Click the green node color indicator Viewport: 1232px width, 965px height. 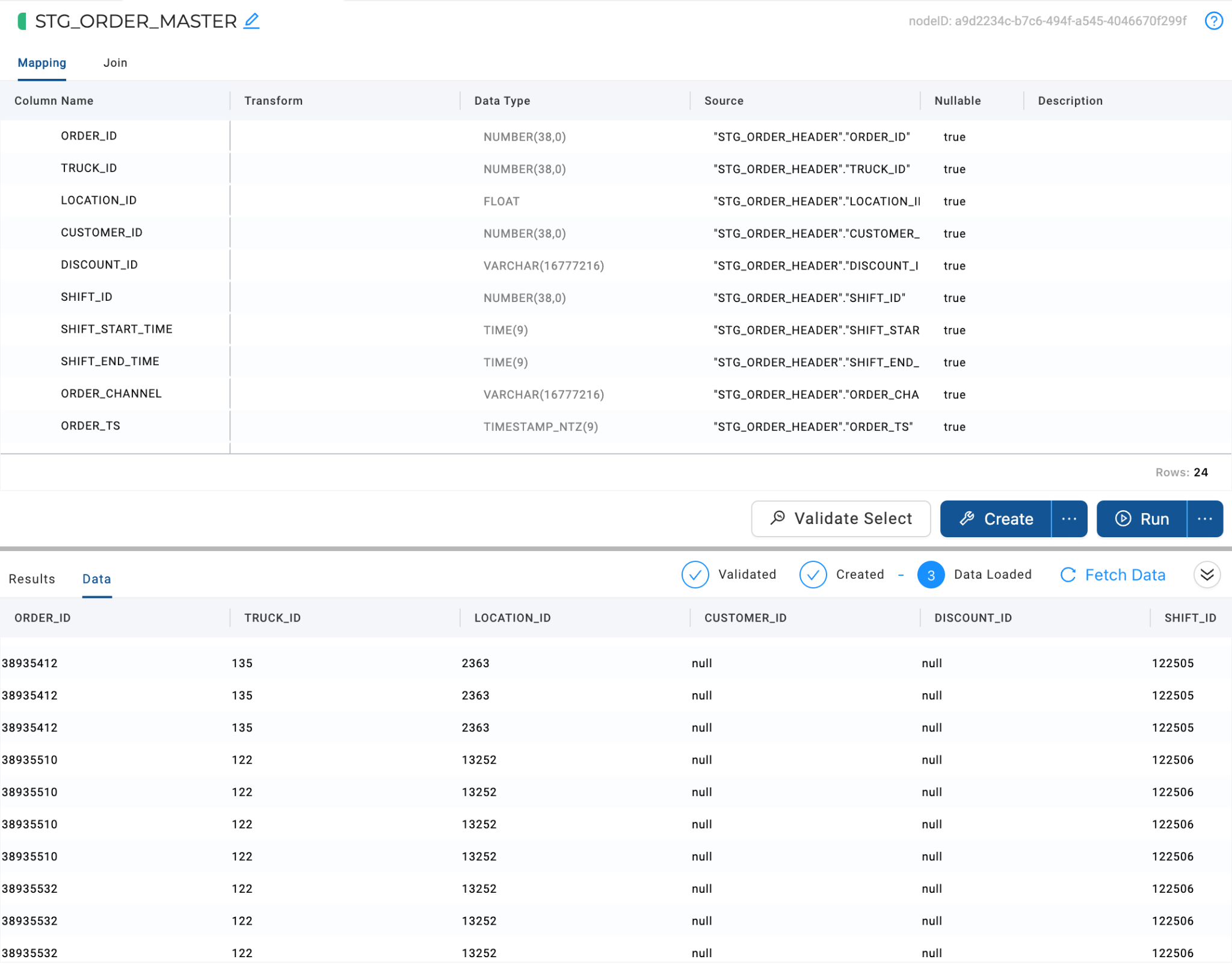pos(22,21)
